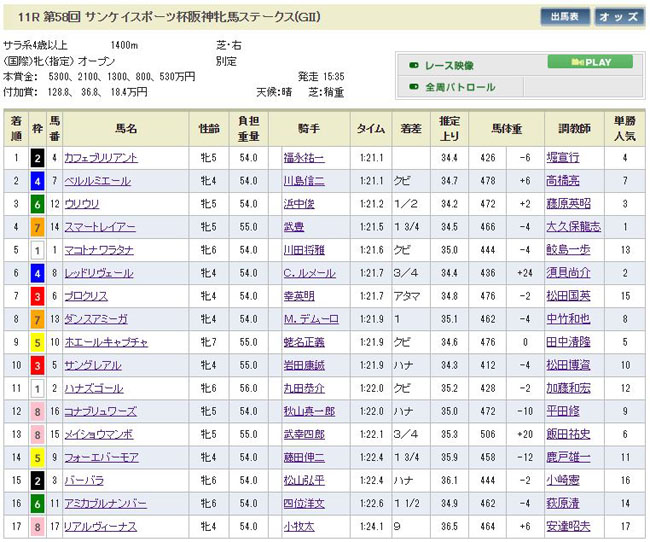Screen dimensions: 650x542
Task: Click the camera icon beside 全周パトロール
Action: pyautogui.click(x=413, y=87)
